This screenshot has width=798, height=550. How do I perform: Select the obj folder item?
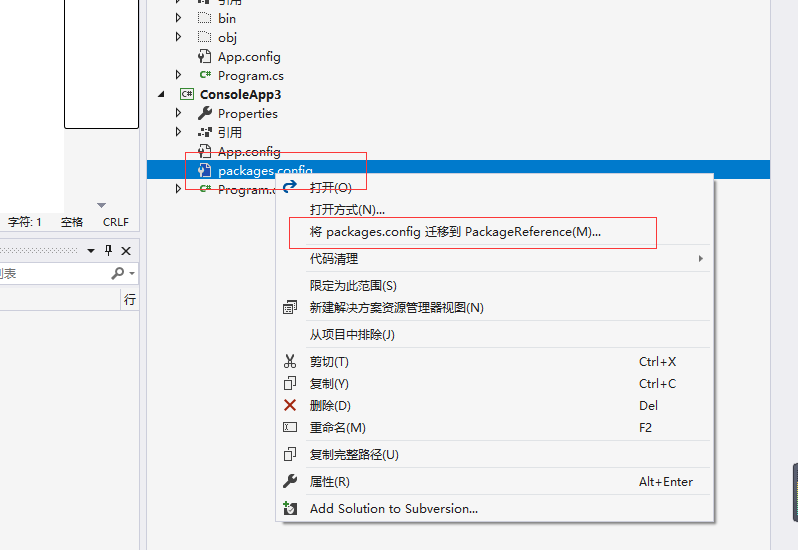tap(227, 38)
